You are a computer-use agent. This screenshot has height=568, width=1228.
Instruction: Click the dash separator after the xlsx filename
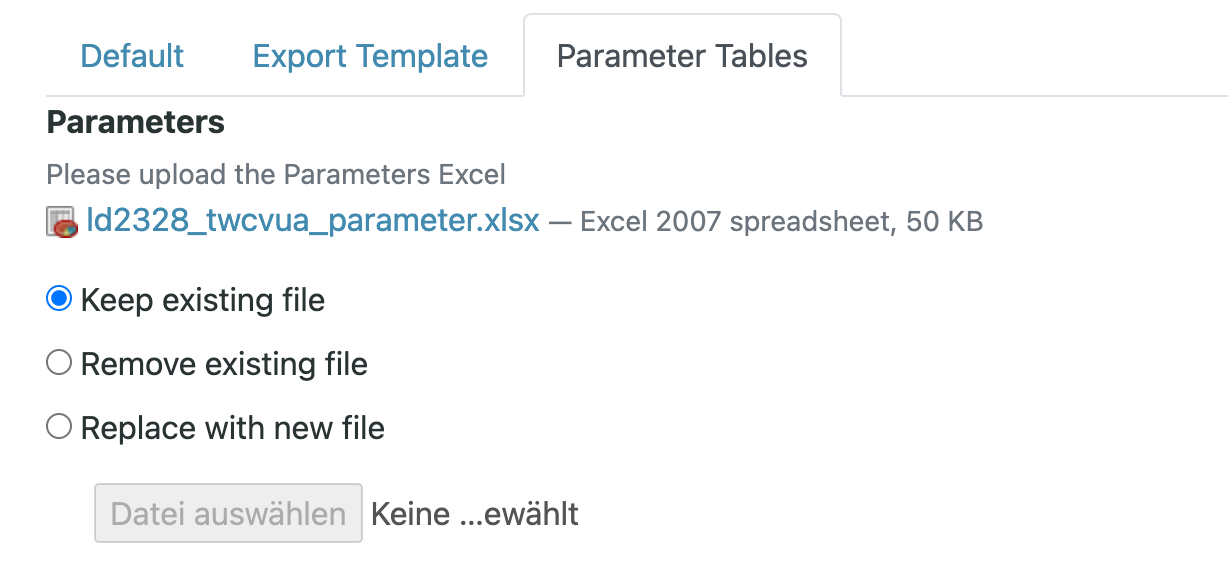(560, 222)
